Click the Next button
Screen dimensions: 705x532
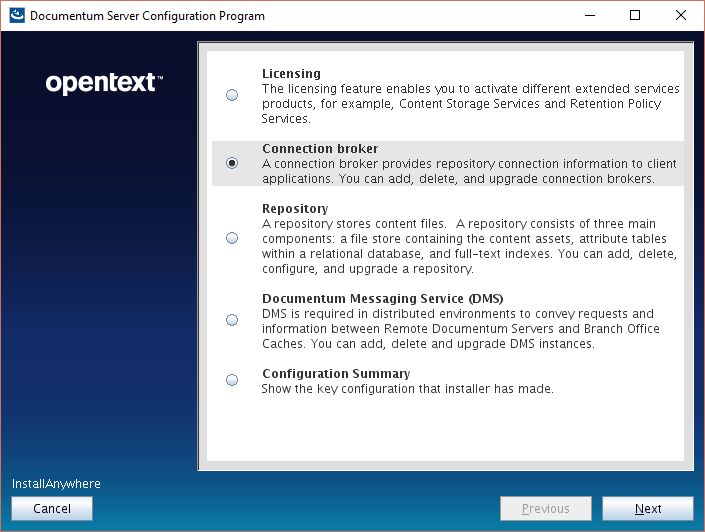(x=647, y=508)
